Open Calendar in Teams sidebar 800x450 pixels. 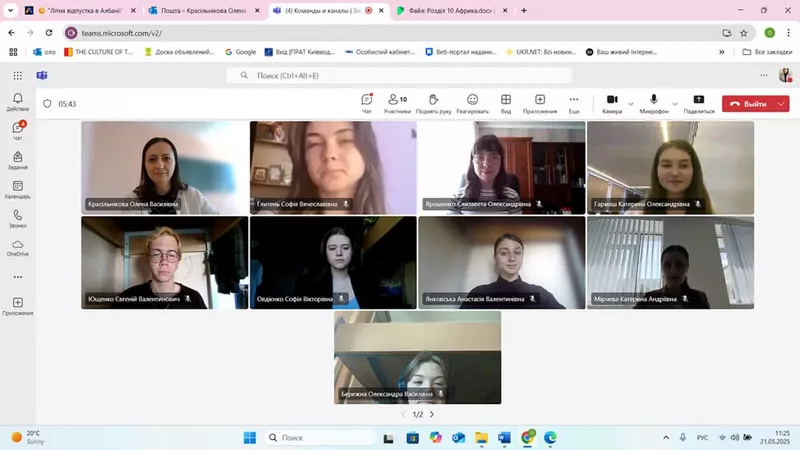(17, 189)
